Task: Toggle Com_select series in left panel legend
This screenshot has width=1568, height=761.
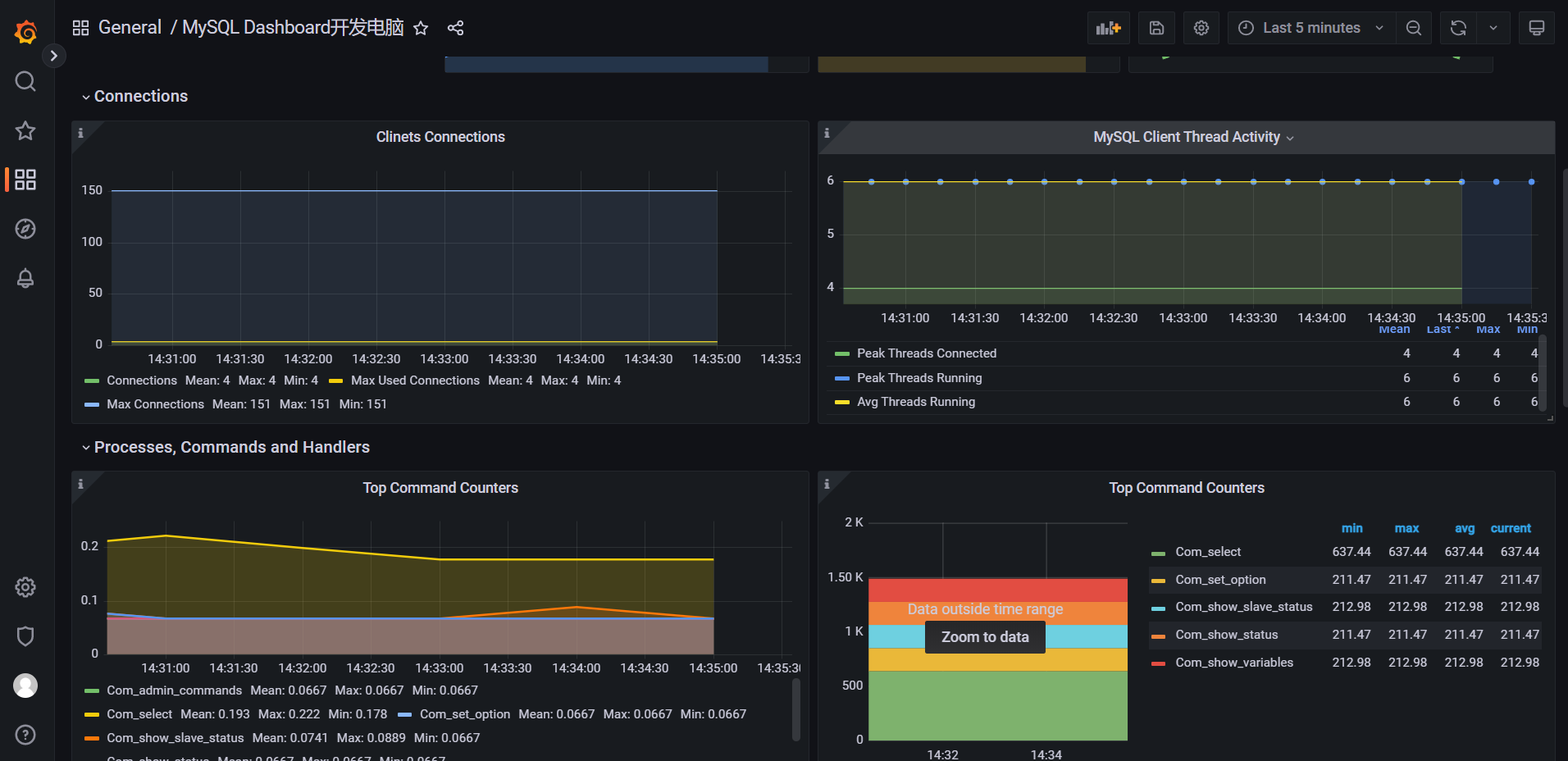Action: tap(139, 714)
